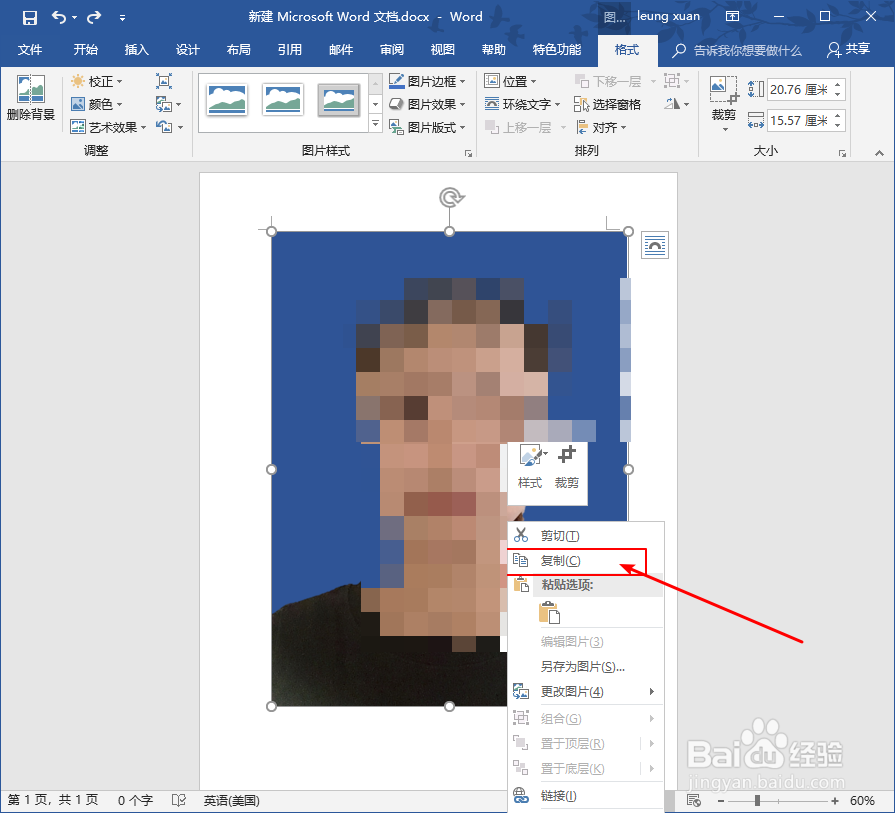Open Picture Border (图片边框) menu

point(427,82)
